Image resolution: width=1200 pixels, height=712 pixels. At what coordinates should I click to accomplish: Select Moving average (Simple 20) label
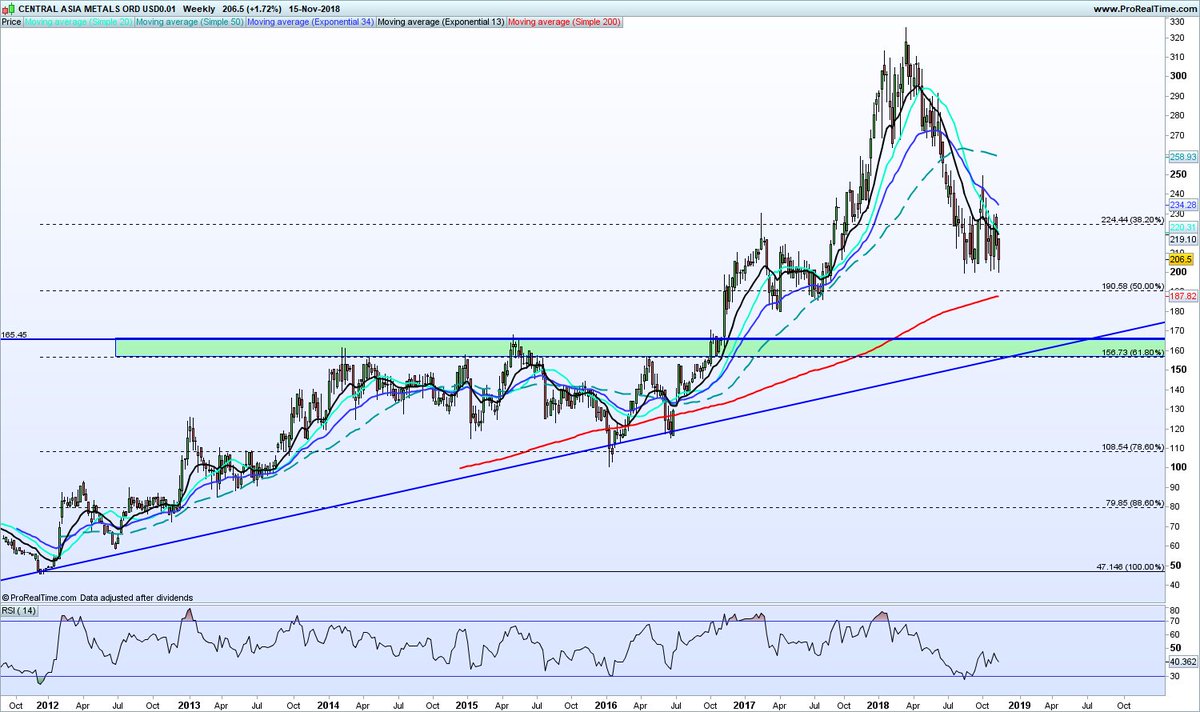(x=77, y=20)
